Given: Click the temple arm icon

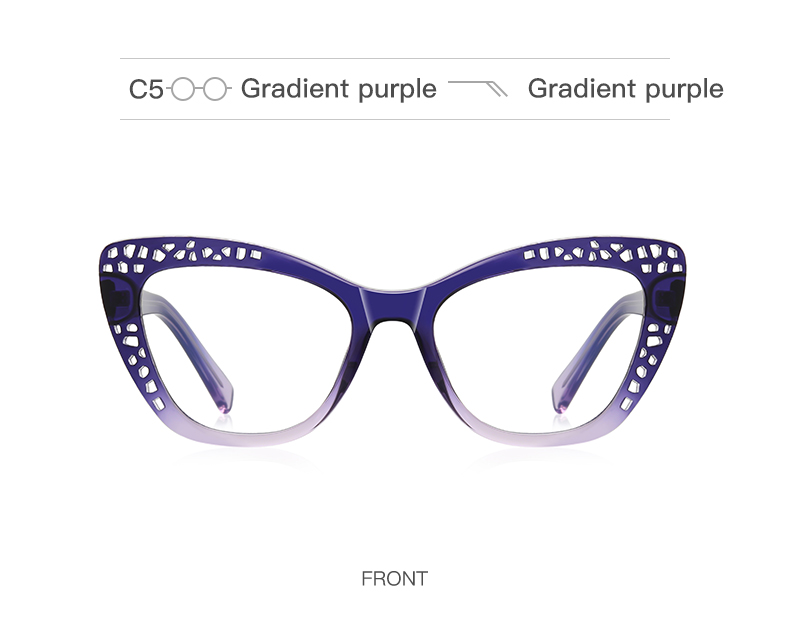Looking at the screenshot, I should pyautogui.click(x=478, y=88).
